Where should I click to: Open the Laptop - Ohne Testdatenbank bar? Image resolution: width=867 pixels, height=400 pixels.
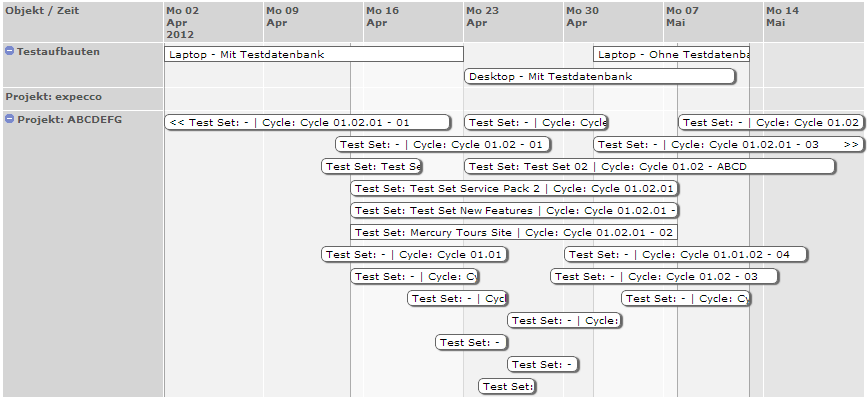(x=671, y=54)
